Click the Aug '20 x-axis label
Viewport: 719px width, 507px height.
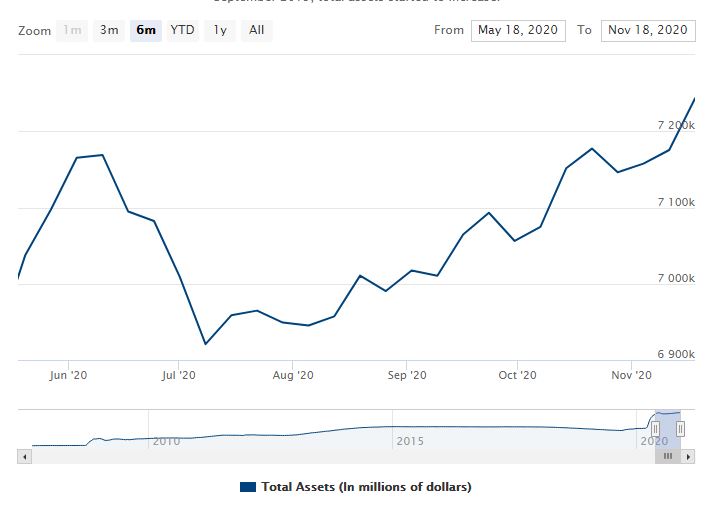(x=293, y=375)
